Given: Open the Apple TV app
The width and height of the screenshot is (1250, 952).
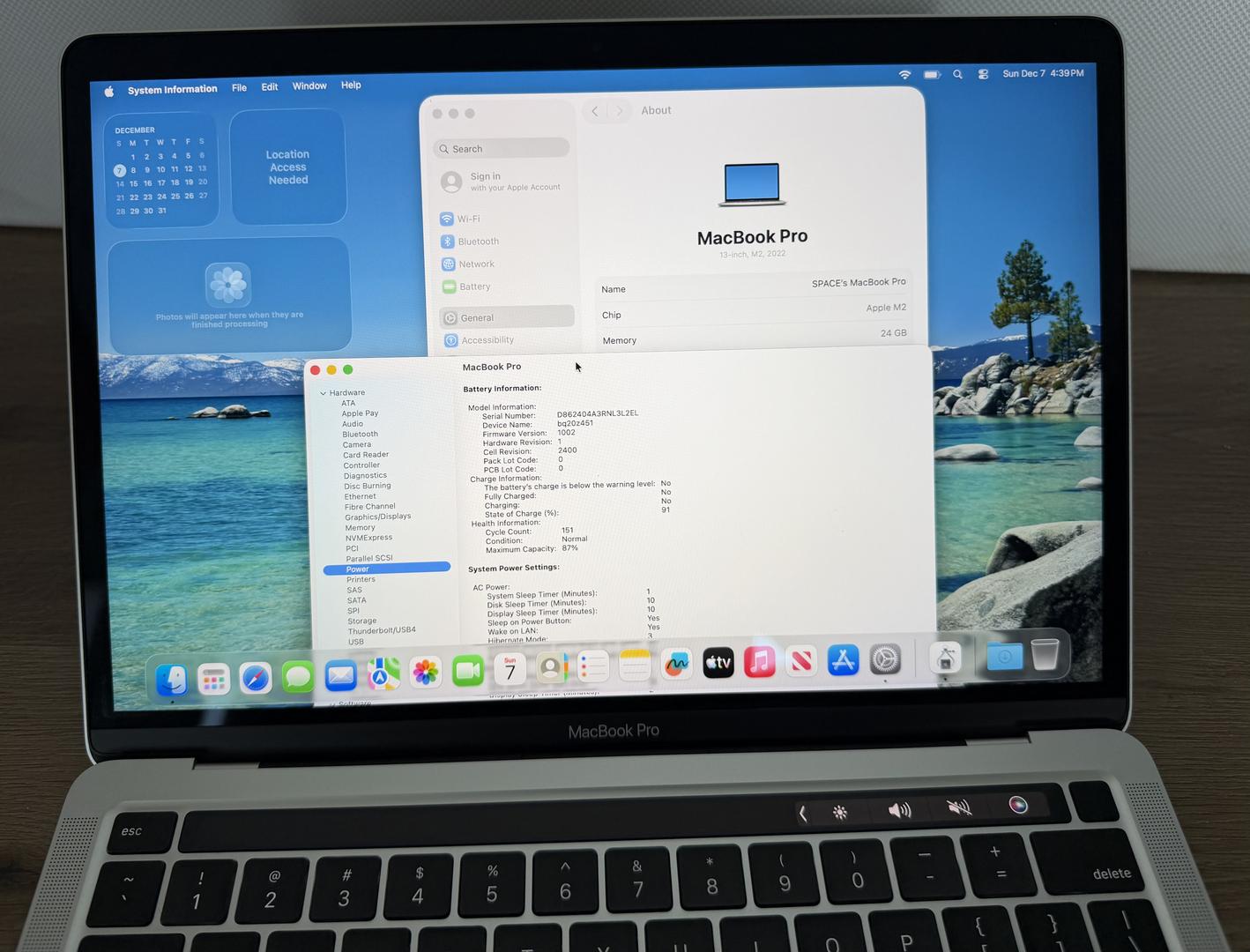Looking at the screenshot, I should click(x=718, y=662).
